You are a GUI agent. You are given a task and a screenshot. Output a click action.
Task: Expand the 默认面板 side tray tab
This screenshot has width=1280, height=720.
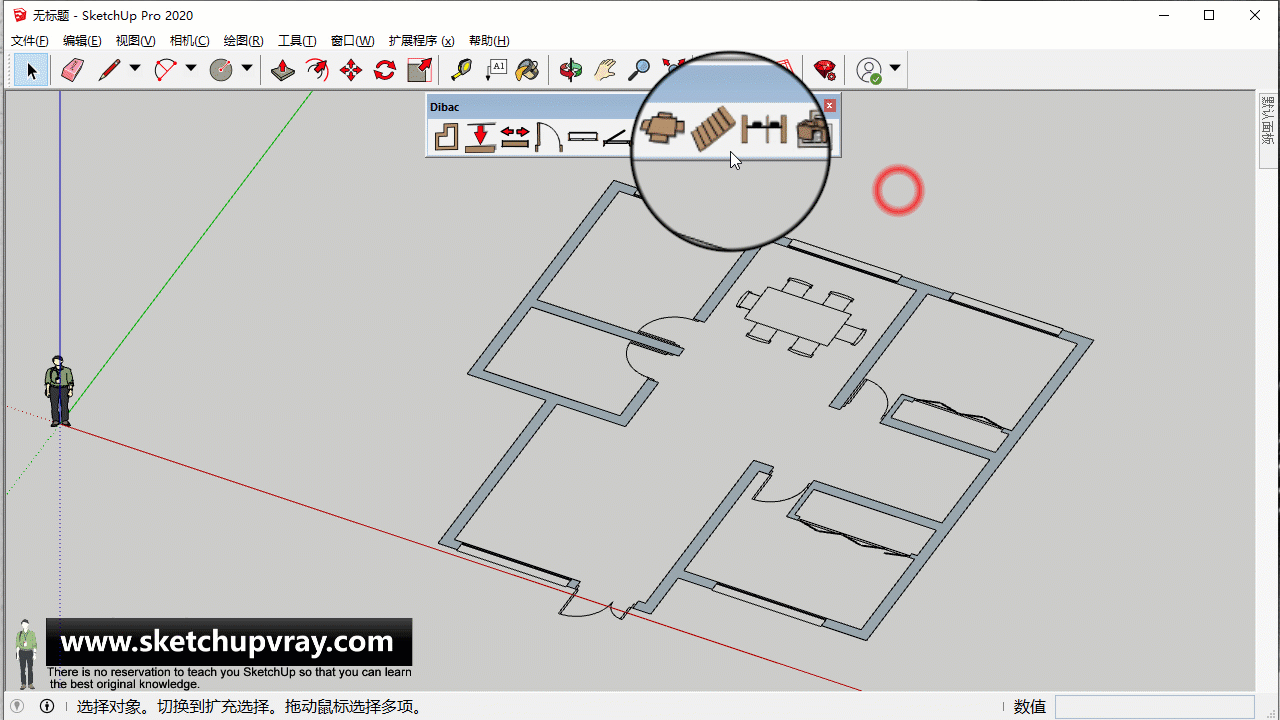(1268, 120)
